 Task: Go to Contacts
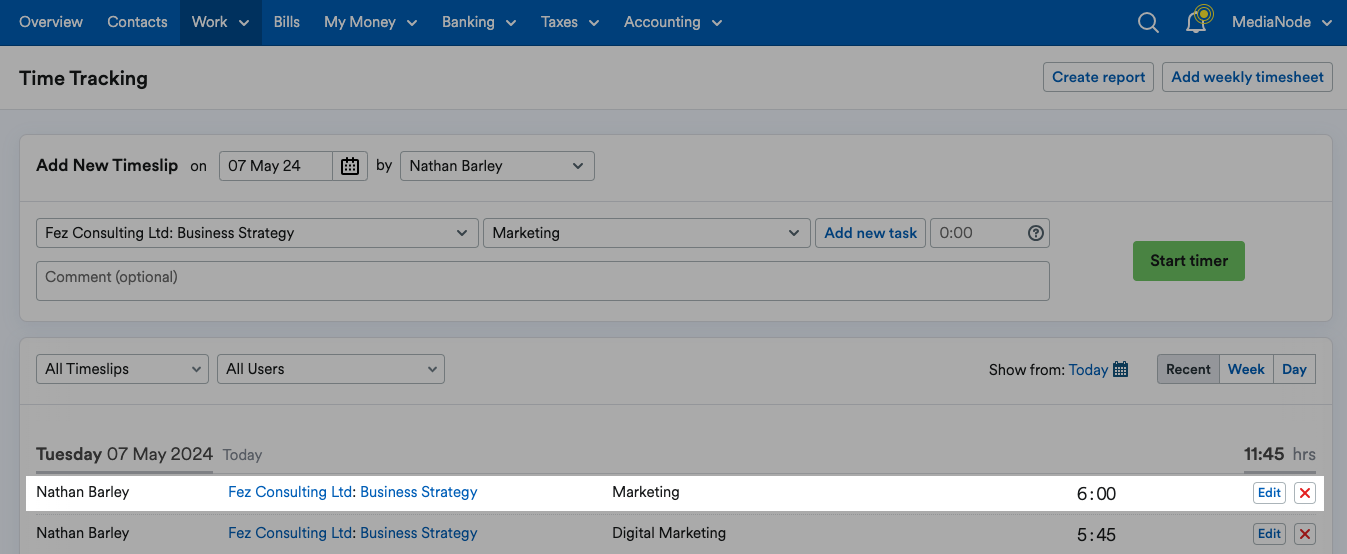(137, 22)
